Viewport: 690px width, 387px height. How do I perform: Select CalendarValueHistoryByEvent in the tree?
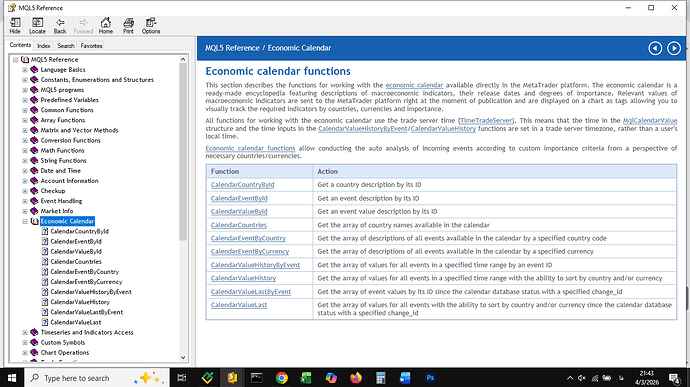click(x=91, y=292)
